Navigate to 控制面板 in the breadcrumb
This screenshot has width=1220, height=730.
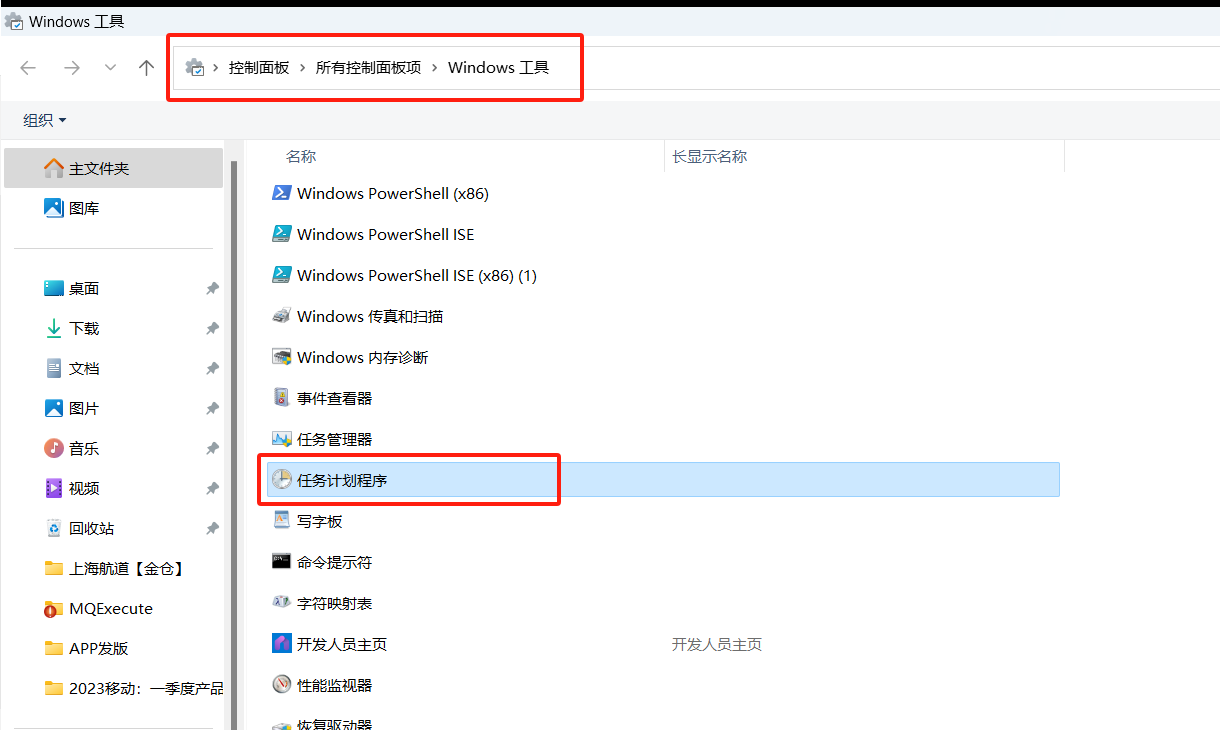click(259, 67)
